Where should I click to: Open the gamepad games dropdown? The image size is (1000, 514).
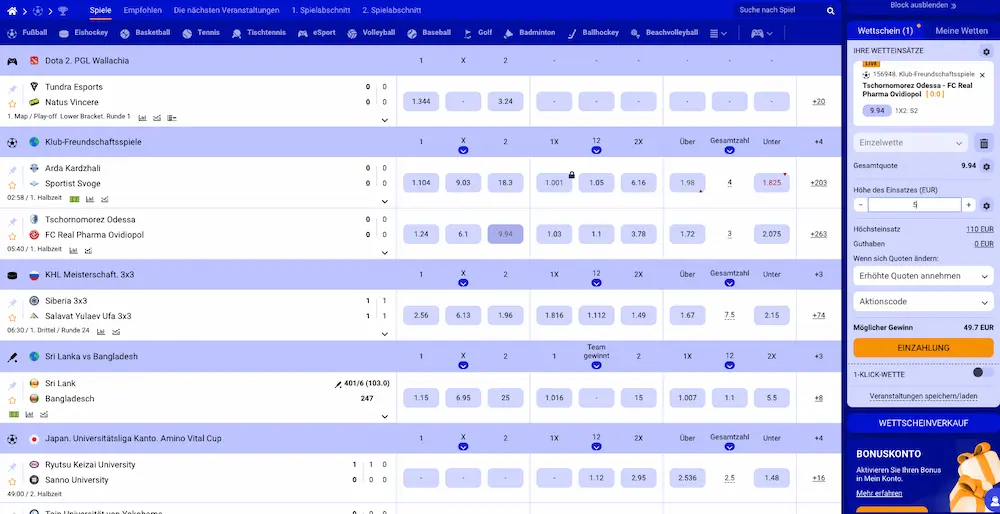point(761,33)
